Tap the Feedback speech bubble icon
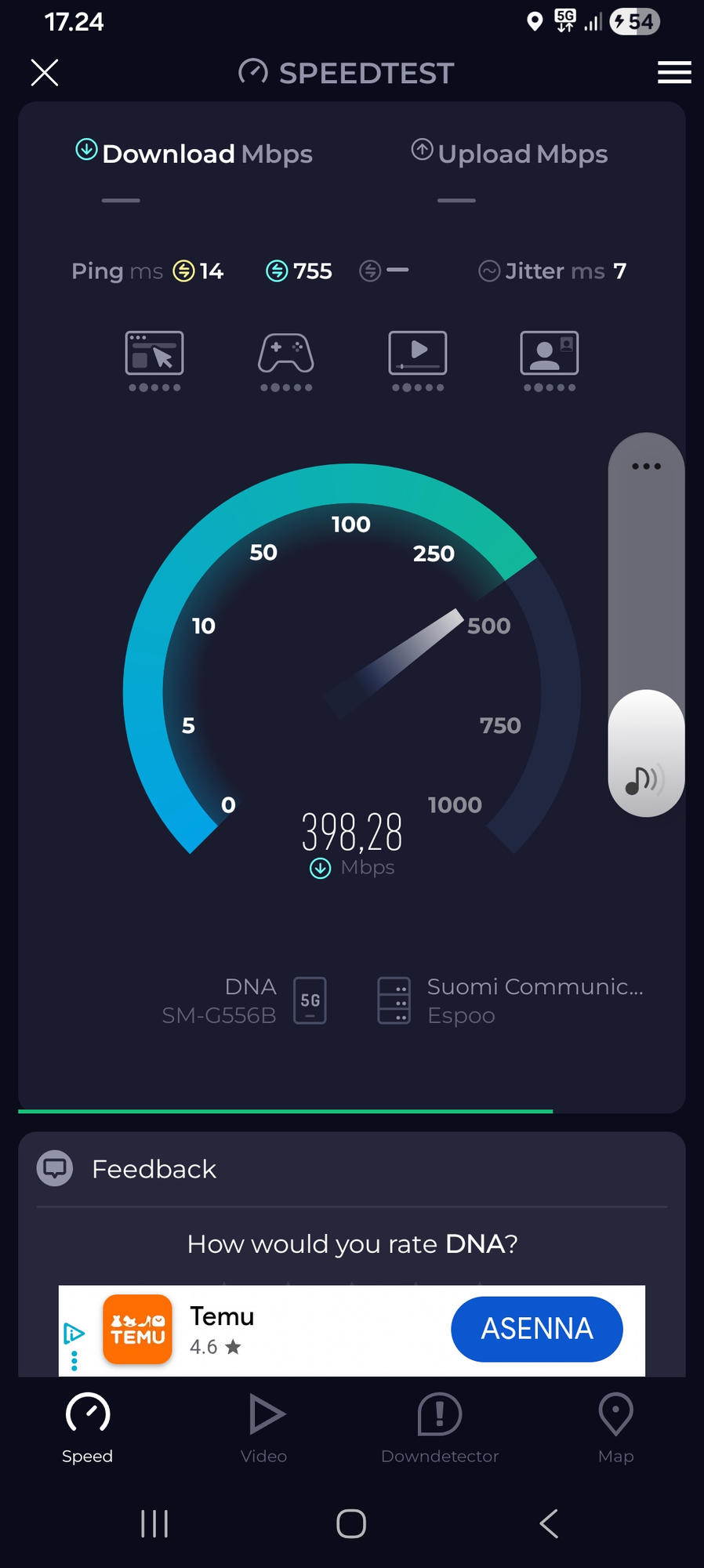The height and width of the screenshot is (1568, 704). (x=55, y=1168)
